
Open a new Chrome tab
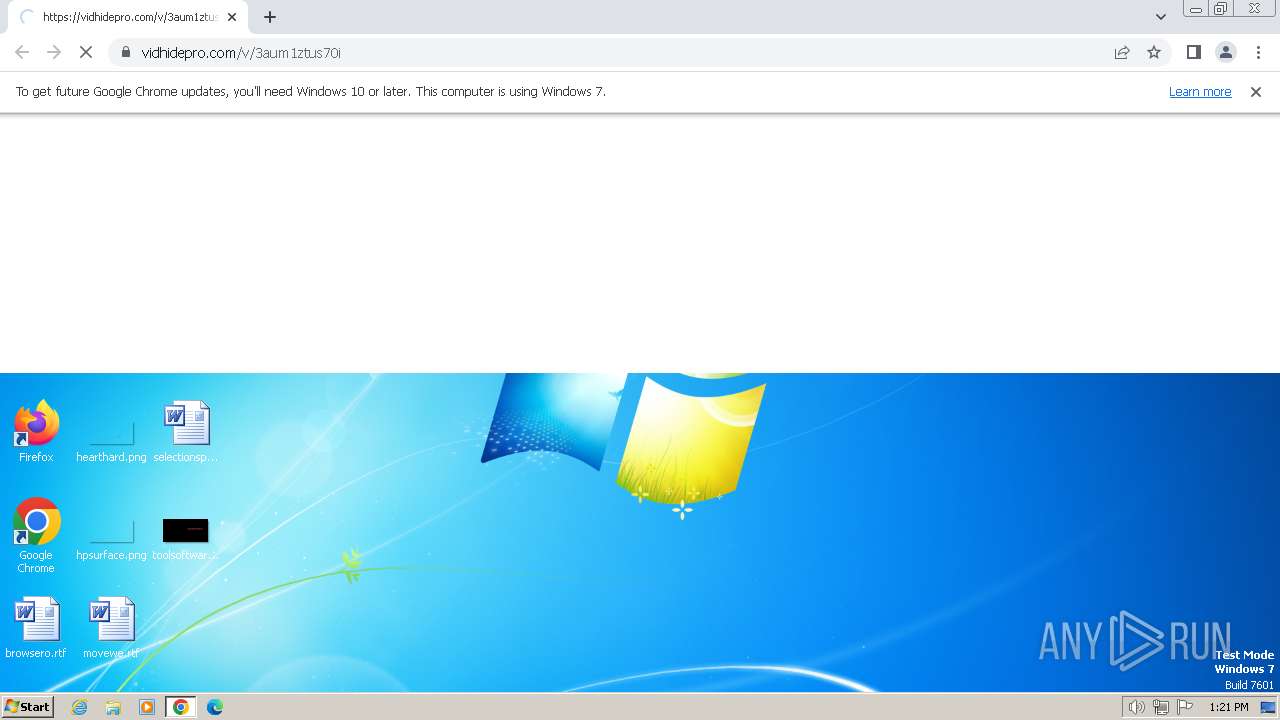point(270,17)
